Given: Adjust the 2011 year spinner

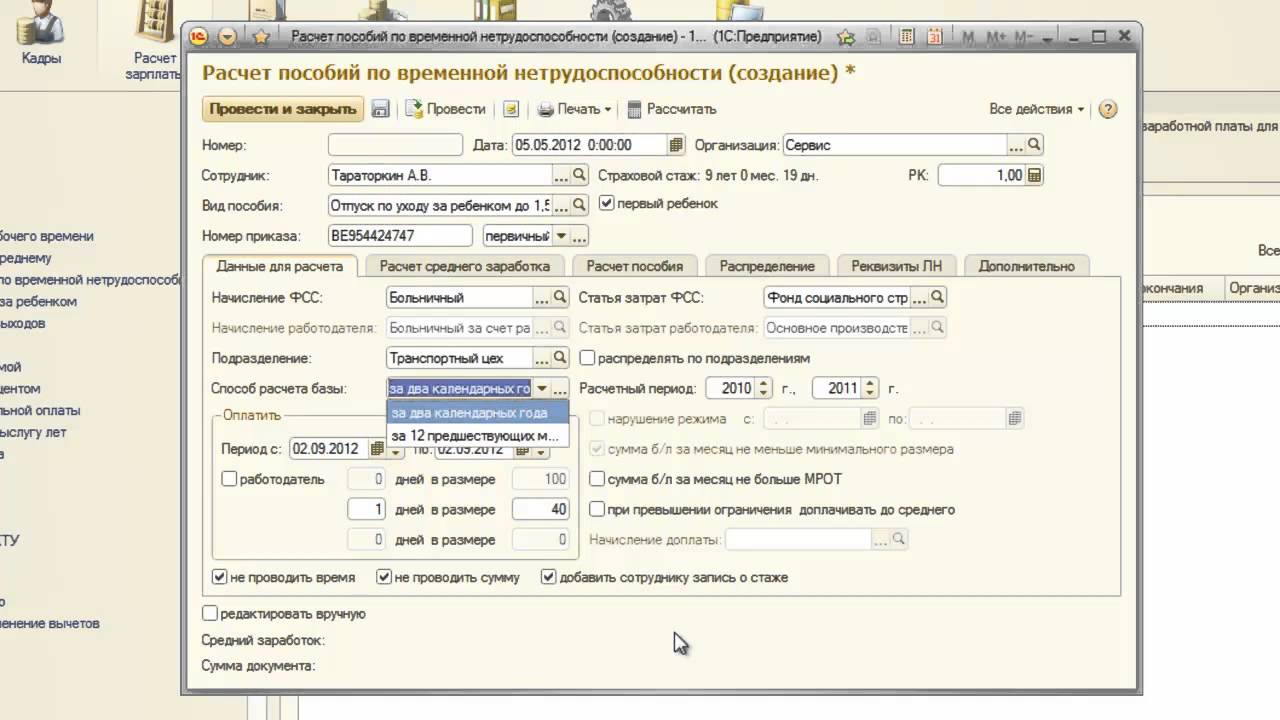Looking at the screenshot, I should click(x=871, y=388).
